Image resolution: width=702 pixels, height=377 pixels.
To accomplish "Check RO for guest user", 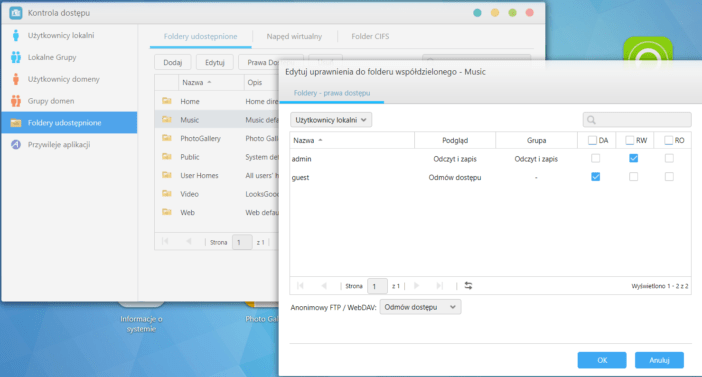I will coord(669,177).
